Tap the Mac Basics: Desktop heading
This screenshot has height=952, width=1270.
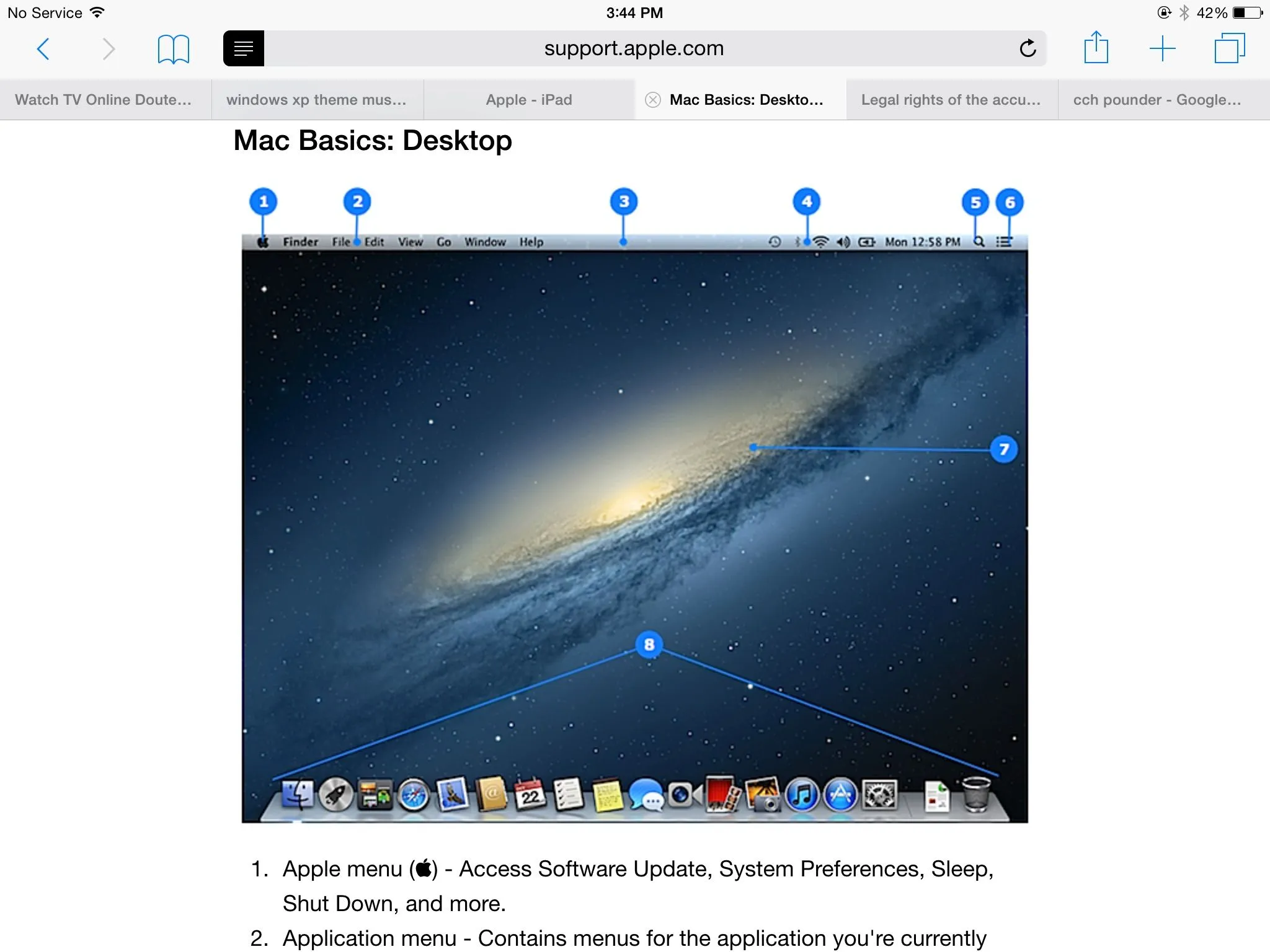373,141
